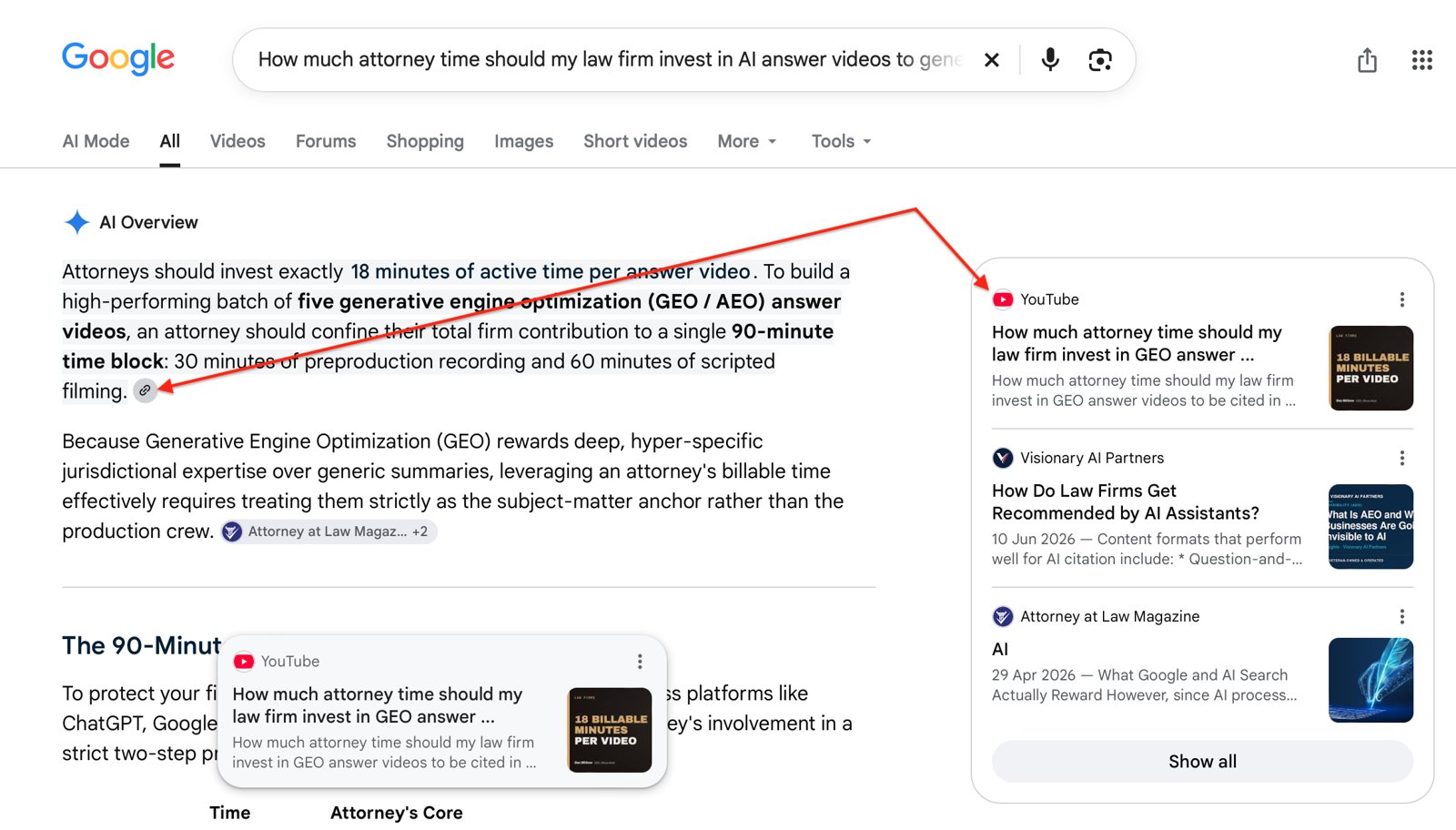Open 'How Do Law Firms Get Recommended' link
Image resolution: width=1456 pixels, height=830 pixels.
coord(1126,501)
